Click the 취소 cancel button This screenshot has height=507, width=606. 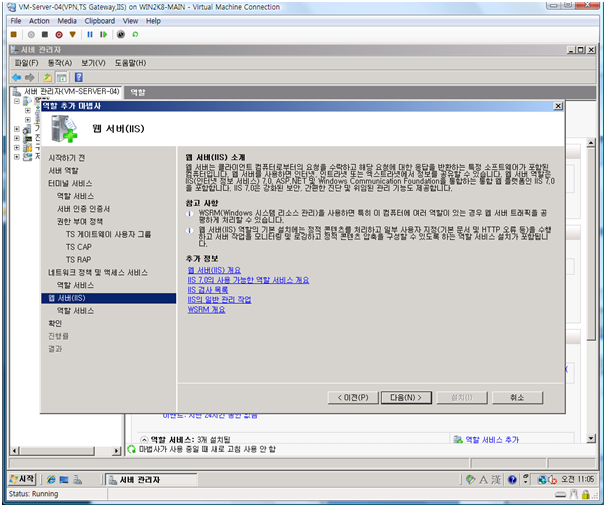517,397
